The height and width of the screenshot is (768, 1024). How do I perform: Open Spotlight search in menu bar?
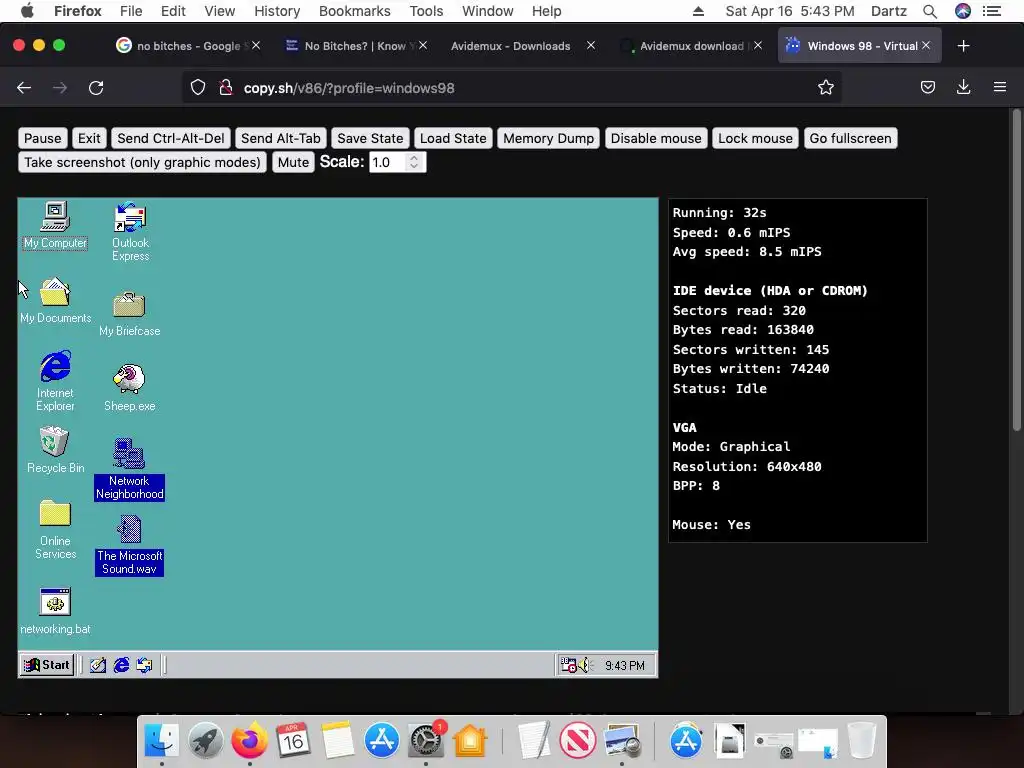930,11
